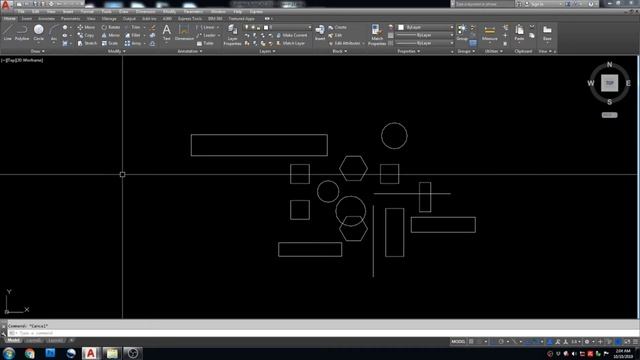Select the Dimension tool

click(x=184, y=32)
